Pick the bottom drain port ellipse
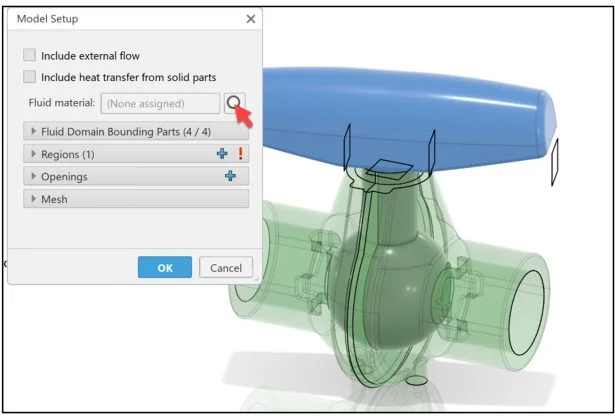Screen dimensions: 615x416 pyautogui.click(x=417, y=380)
